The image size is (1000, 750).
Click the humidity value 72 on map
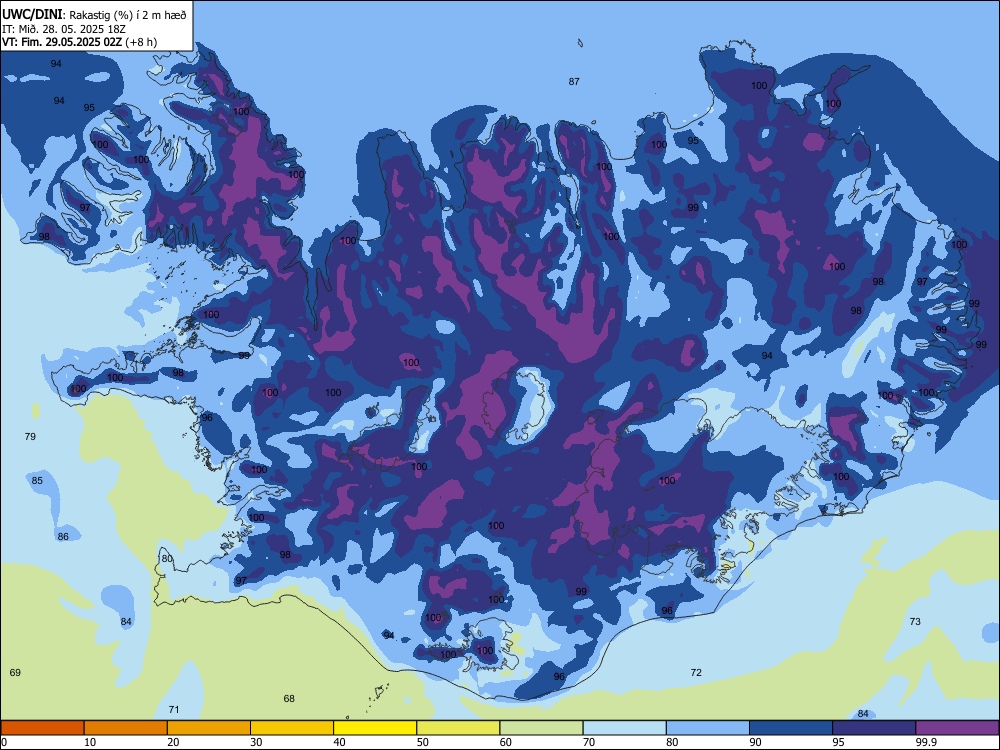pos(696,672)
